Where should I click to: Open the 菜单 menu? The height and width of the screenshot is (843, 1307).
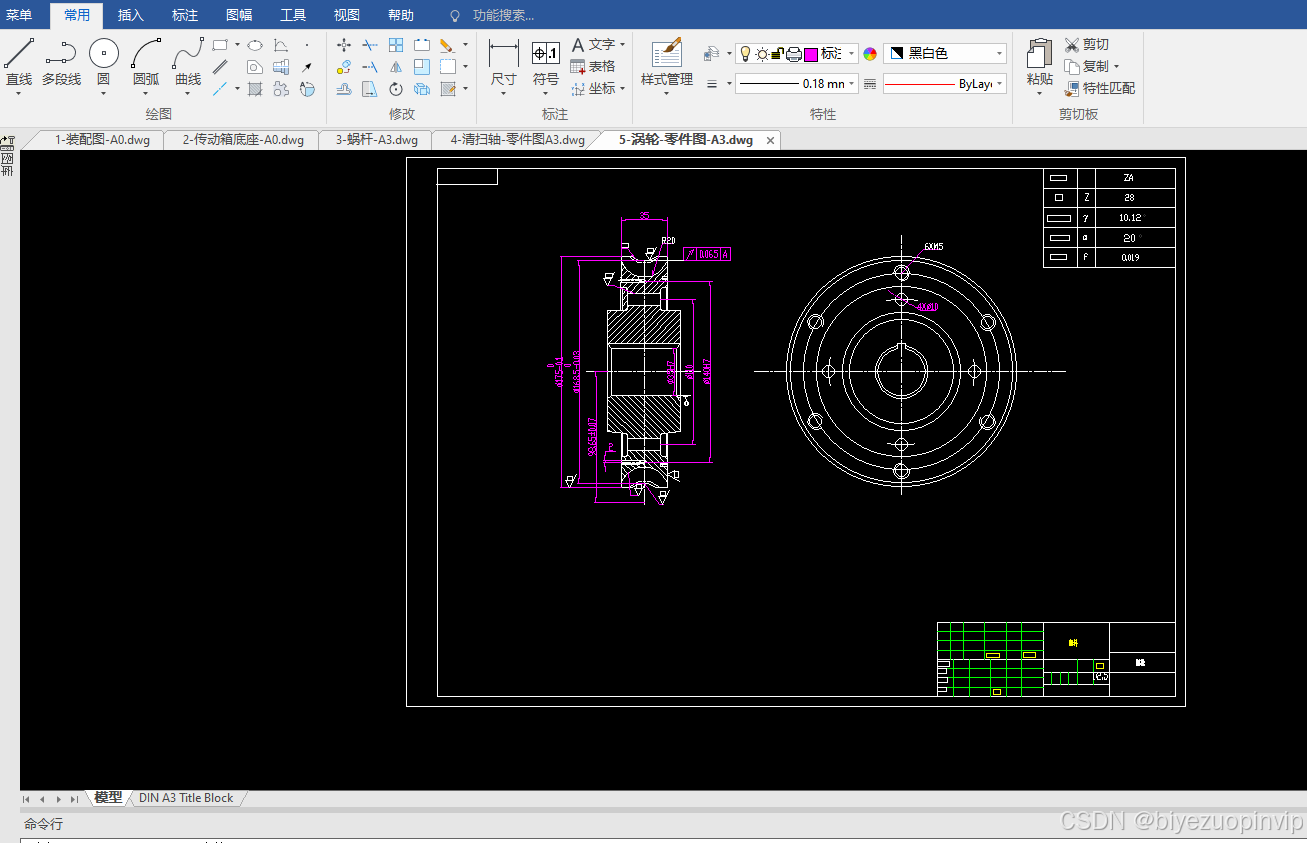point(19,15)
